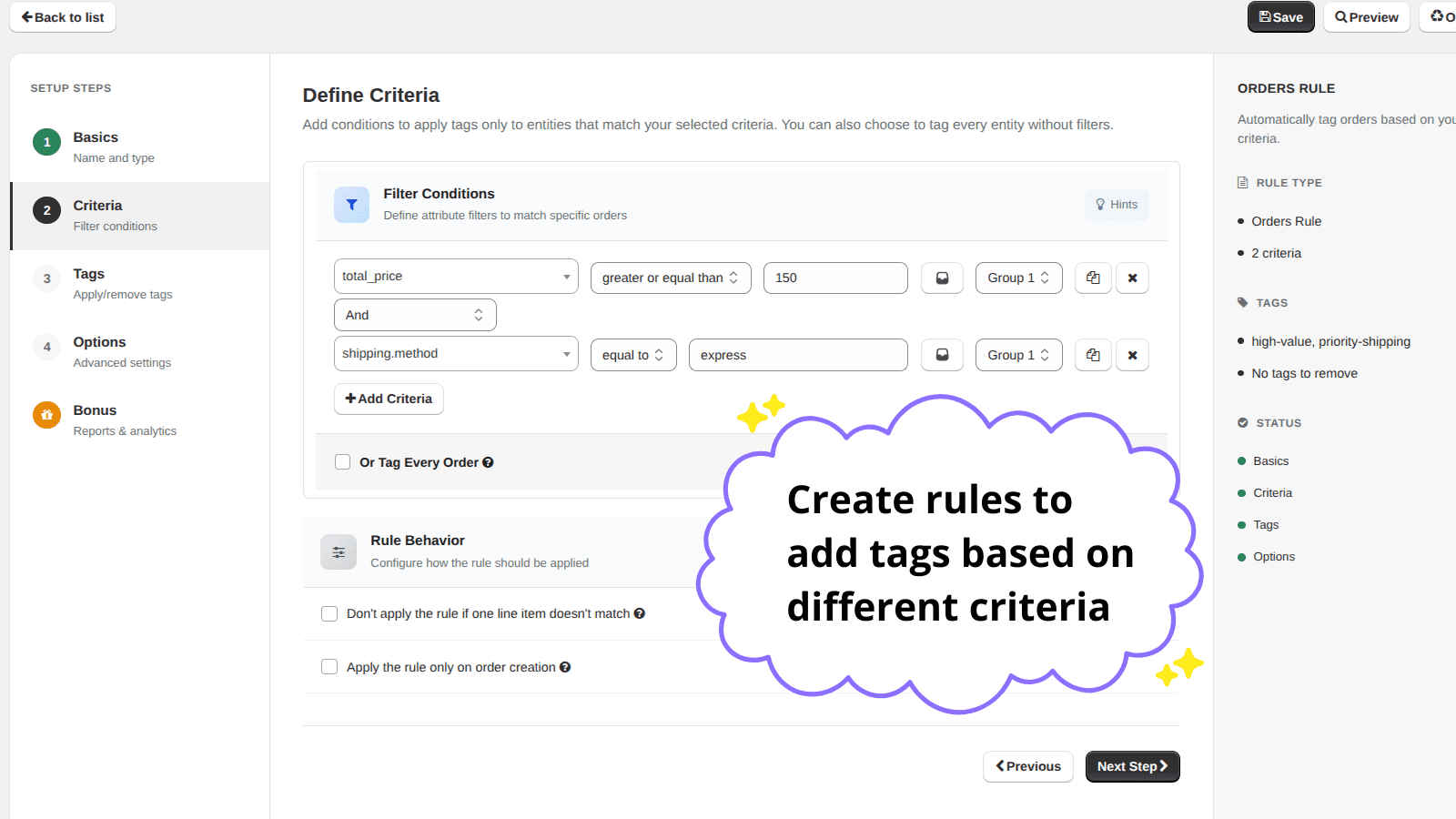Viewport: 1456px width, 819px height.
Task: Click the Add Criteria button
Action: click(389, 399)
